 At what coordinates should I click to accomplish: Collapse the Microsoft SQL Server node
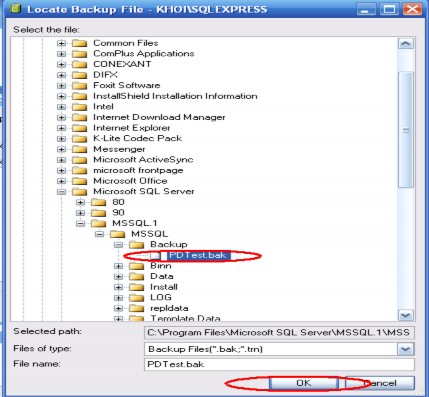click(61, 192)
